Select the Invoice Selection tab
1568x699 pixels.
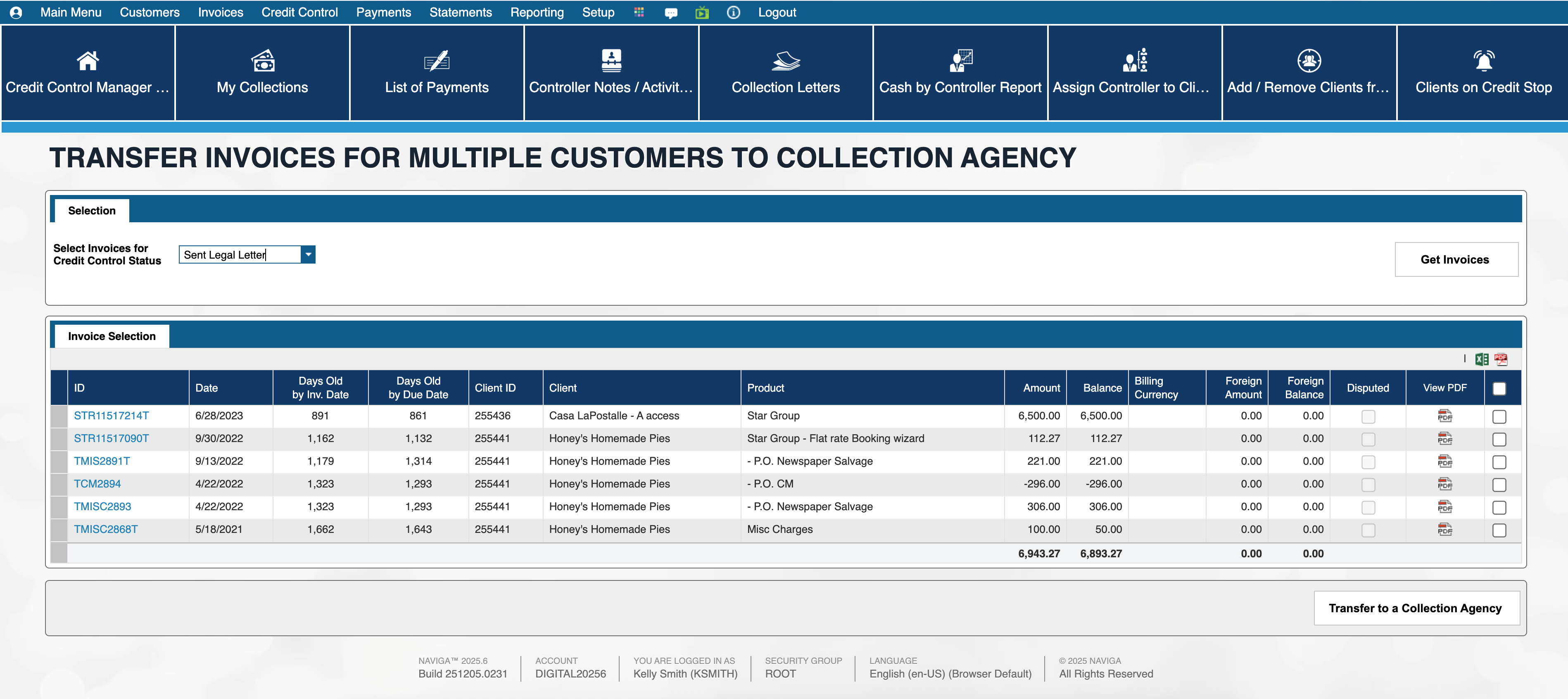(112, 336)
